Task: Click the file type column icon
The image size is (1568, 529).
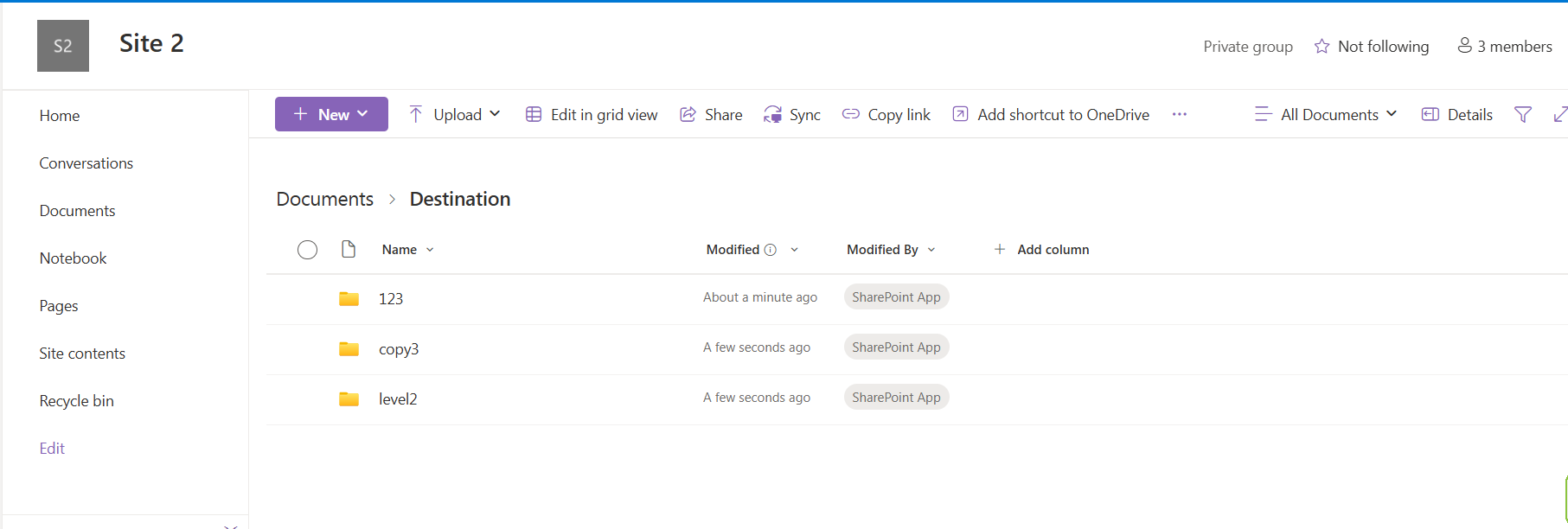Action: point(349,249)
